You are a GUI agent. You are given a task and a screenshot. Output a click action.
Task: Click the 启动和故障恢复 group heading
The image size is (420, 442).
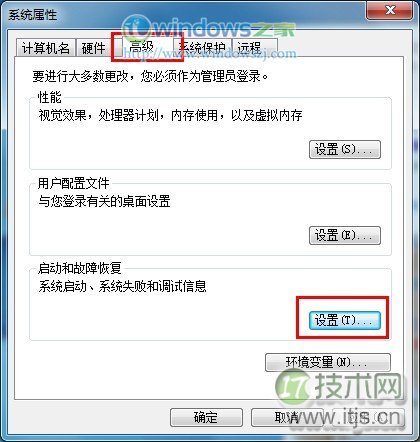pos(79,268)
